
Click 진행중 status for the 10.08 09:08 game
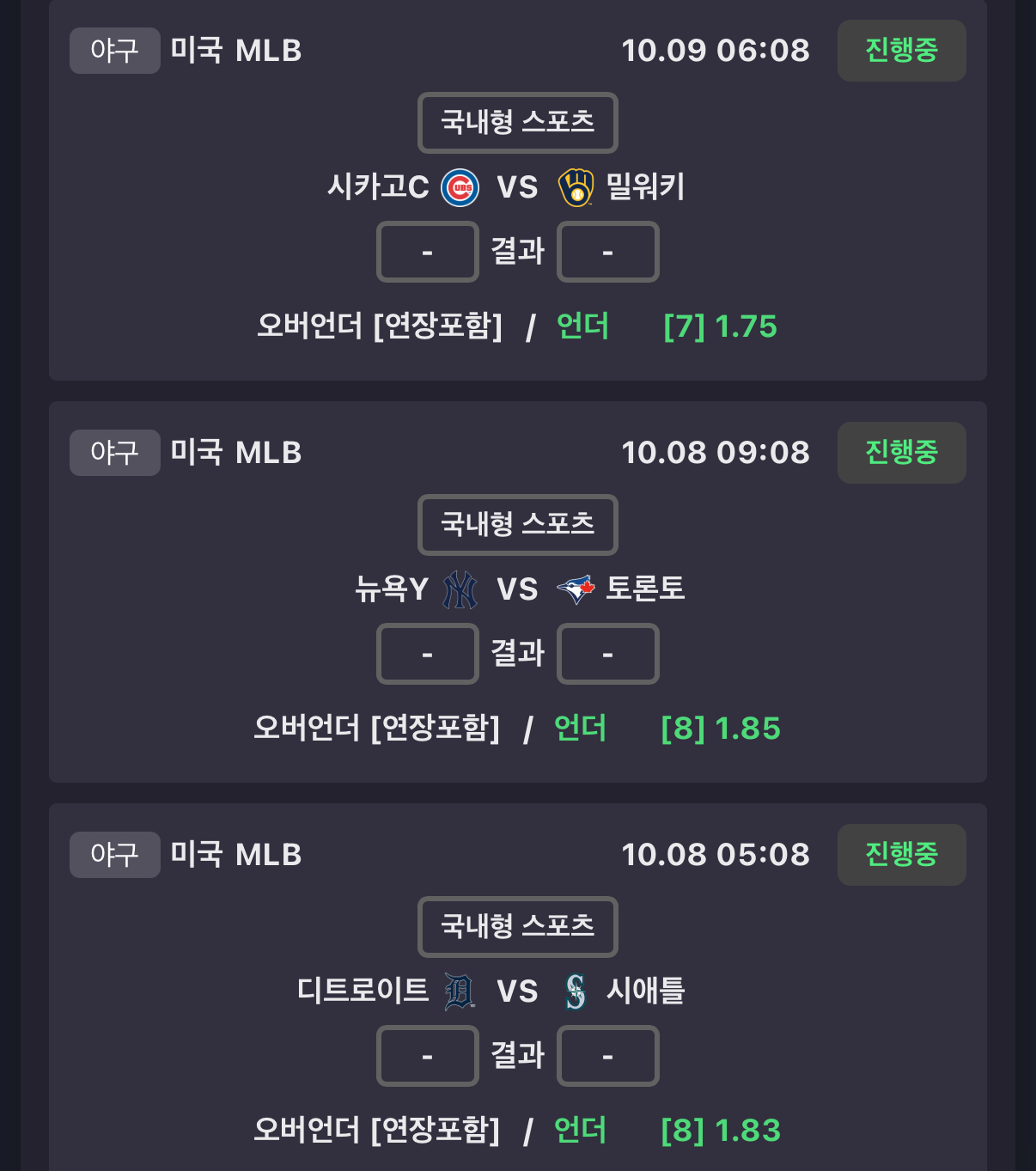tap(901, 453)
